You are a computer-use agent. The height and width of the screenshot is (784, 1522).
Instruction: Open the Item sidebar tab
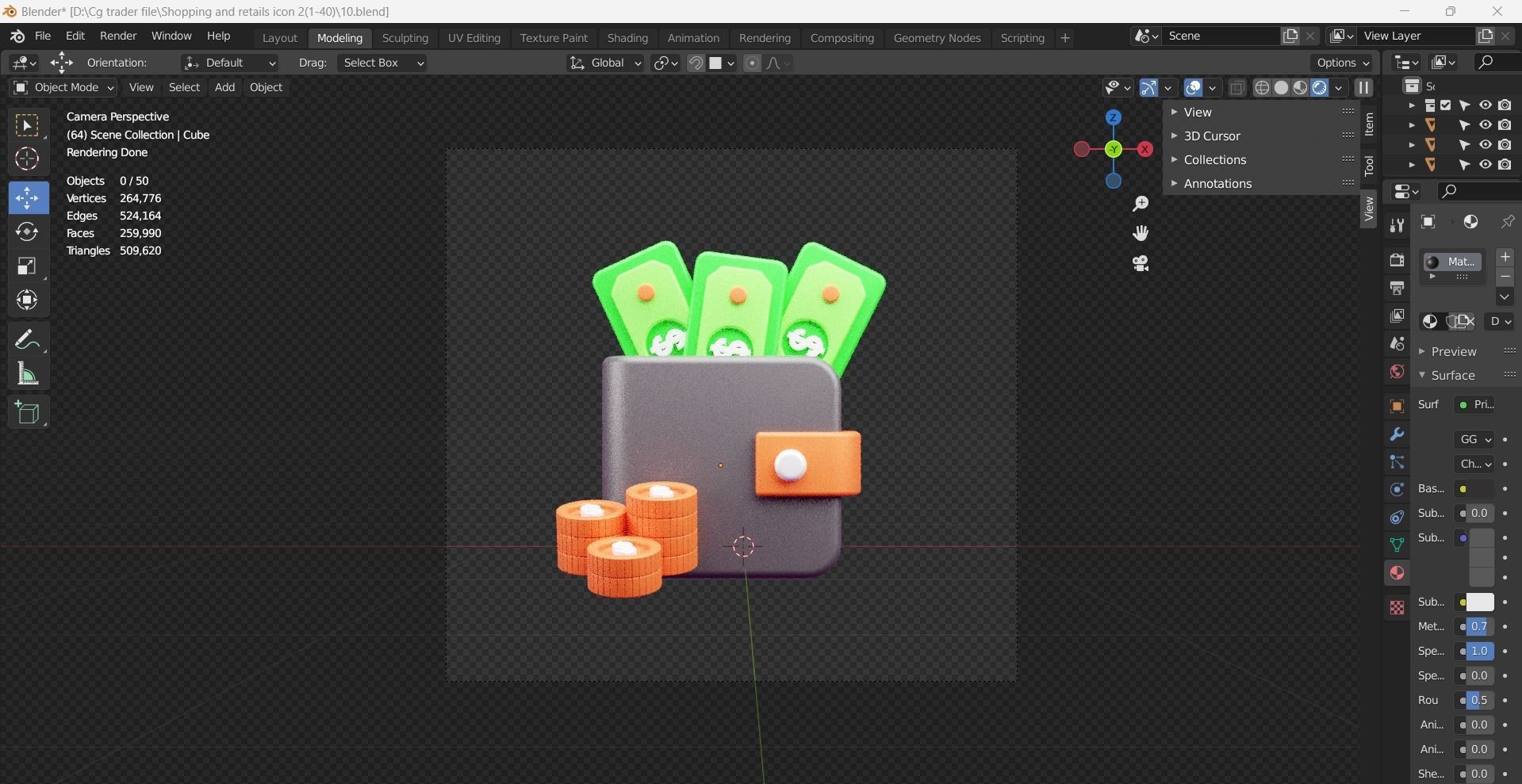(1369, 124)
